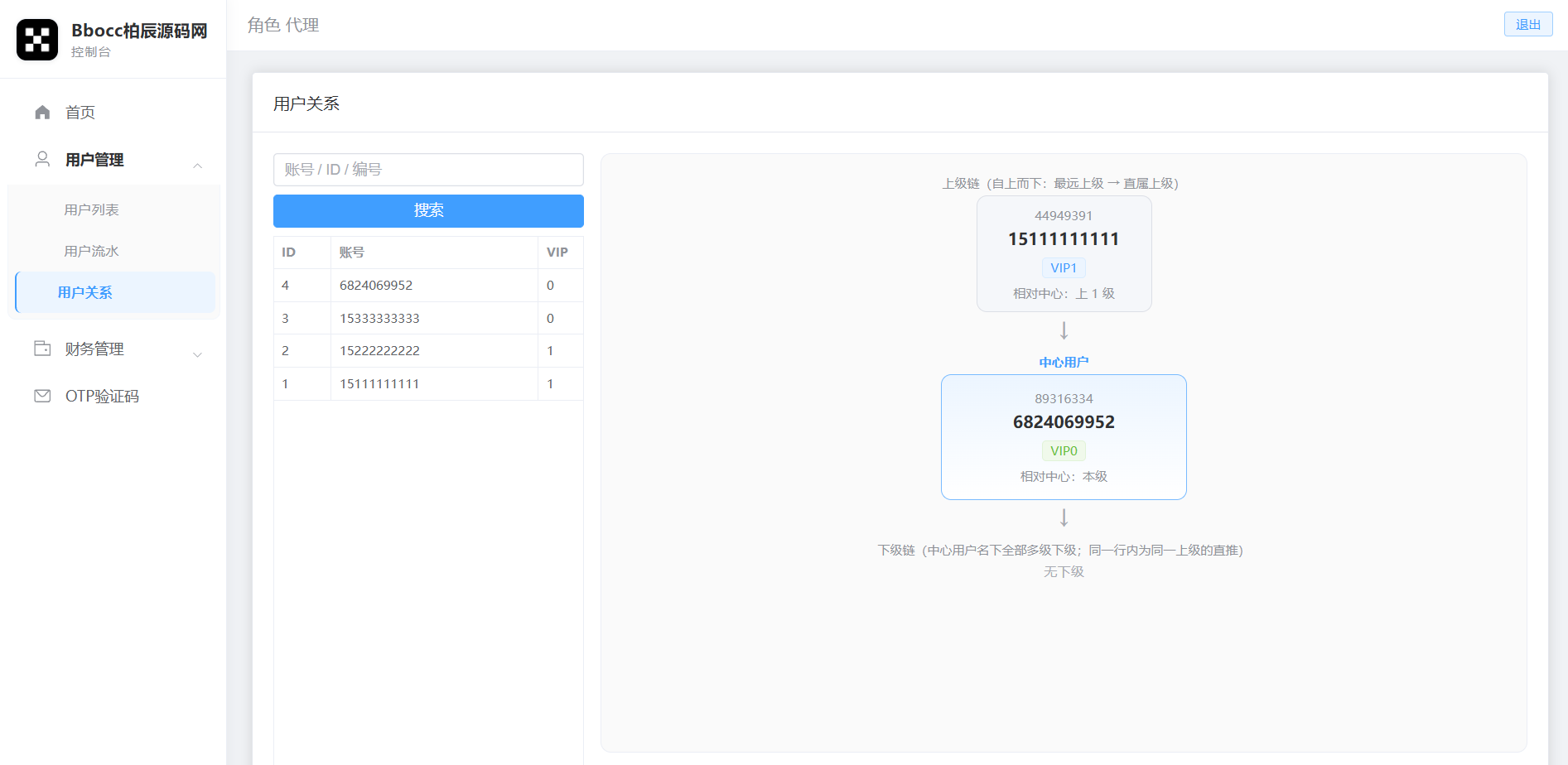Click the 控制台 subtitle

[x=91, y=51]
